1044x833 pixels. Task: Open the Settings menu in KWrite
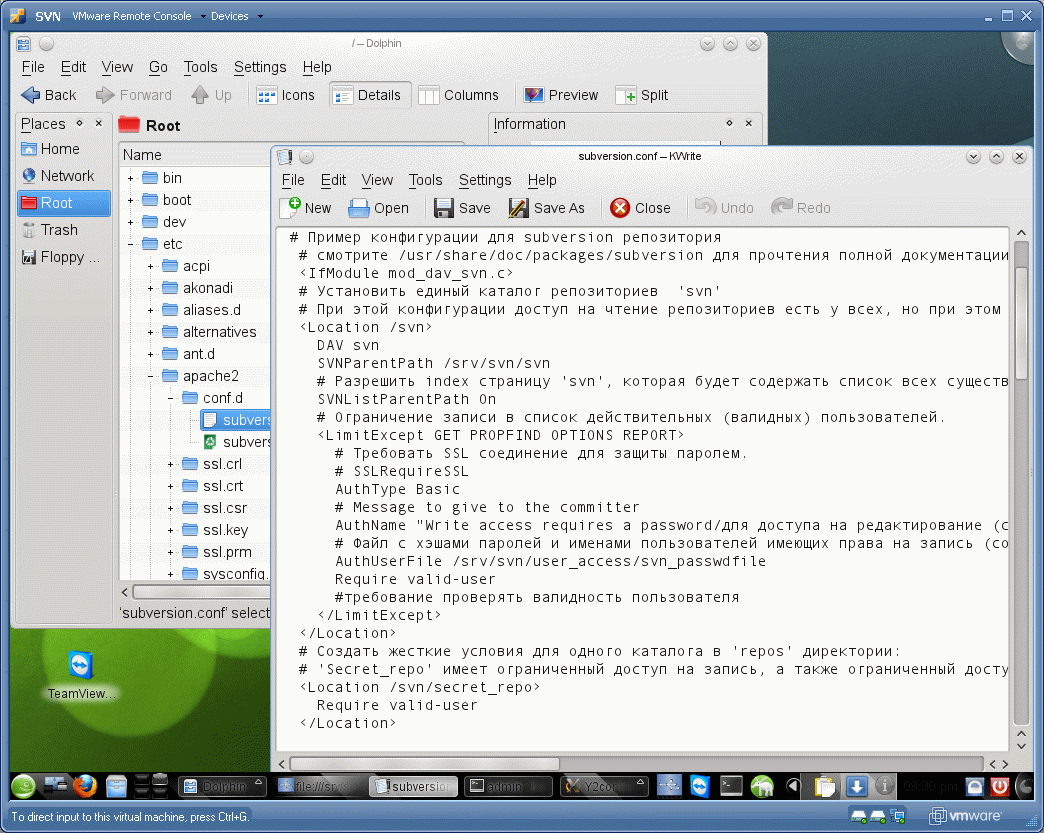(485, 180)
